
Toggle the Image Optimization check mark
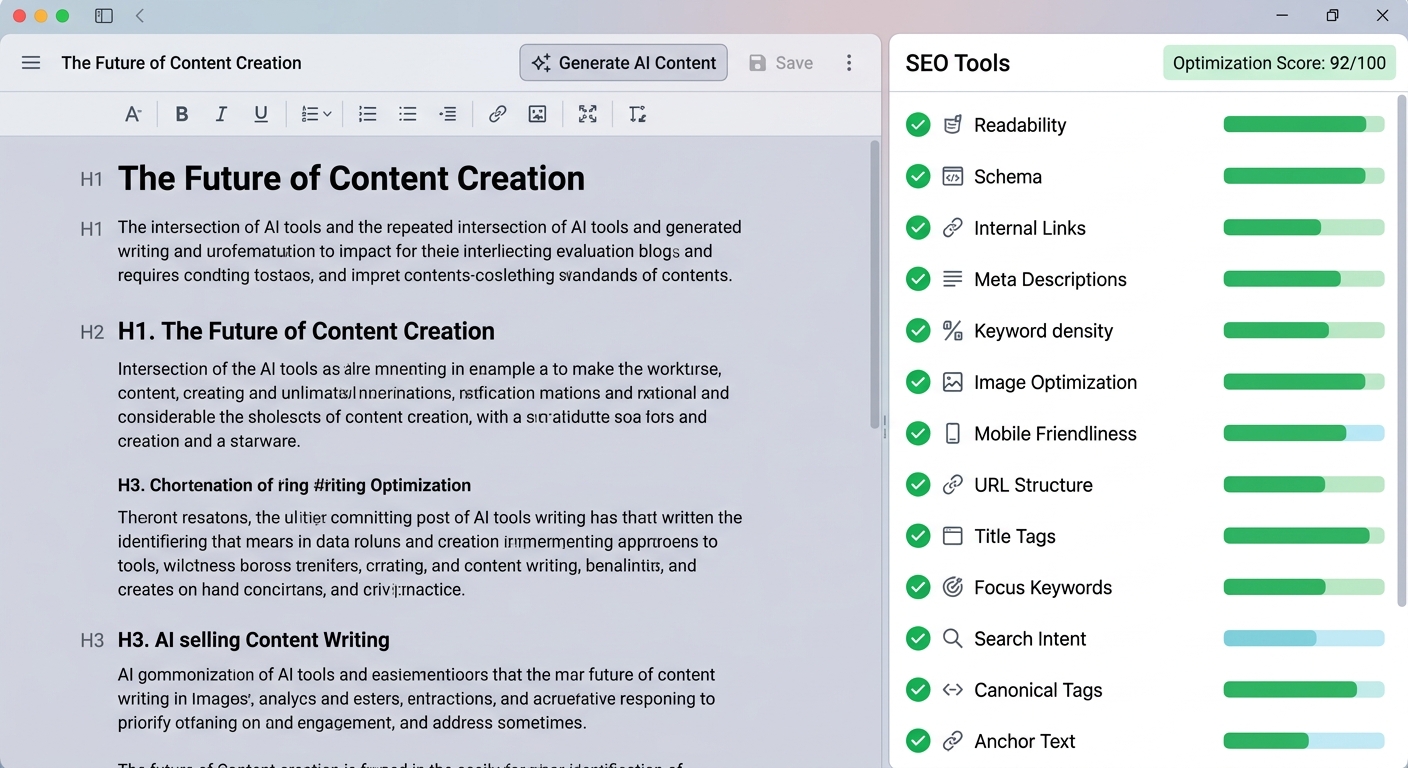coord(918,382)
